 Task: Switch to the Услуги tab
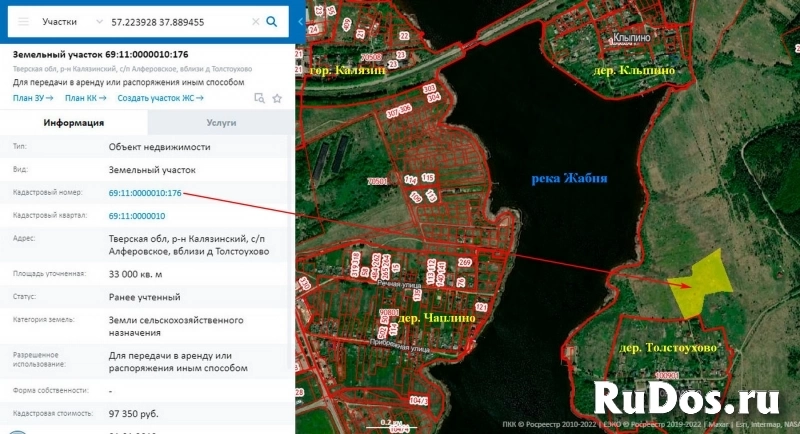pos(221,123)
